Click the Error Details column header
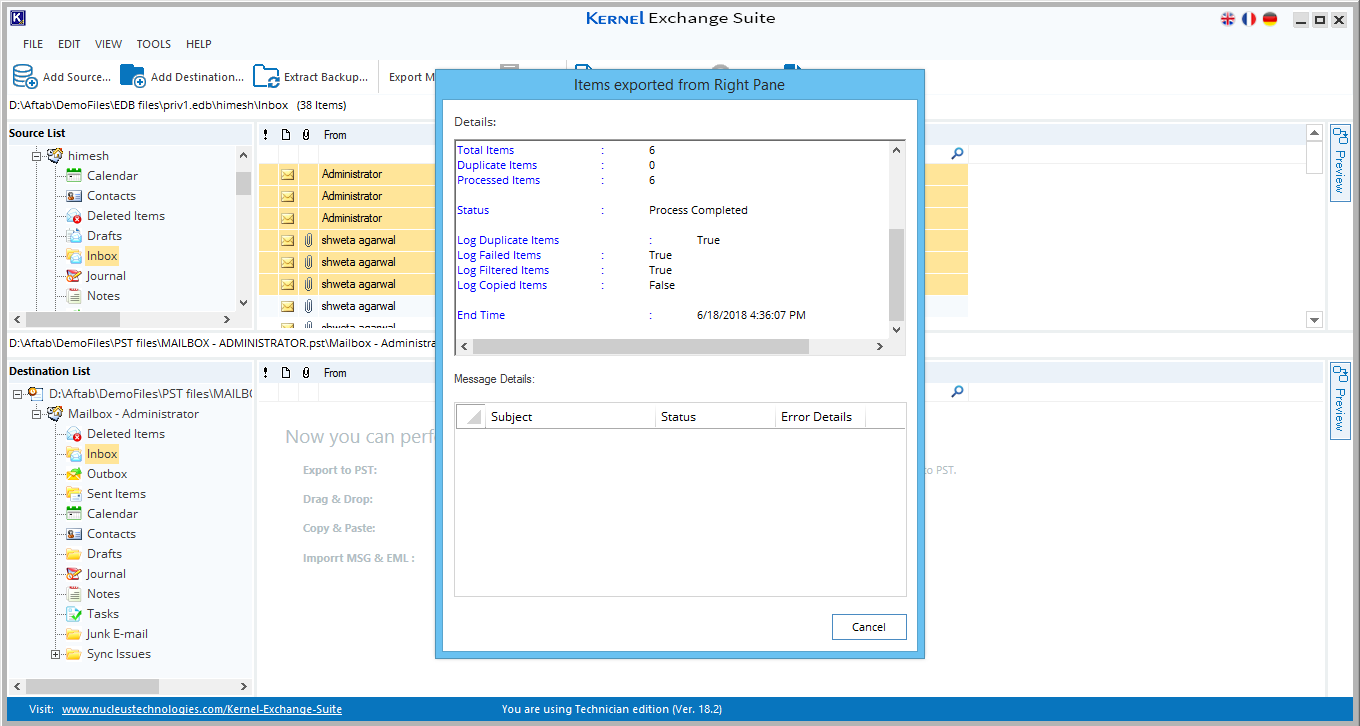This screenshot has width=1360, height=726. coord(820,417)
